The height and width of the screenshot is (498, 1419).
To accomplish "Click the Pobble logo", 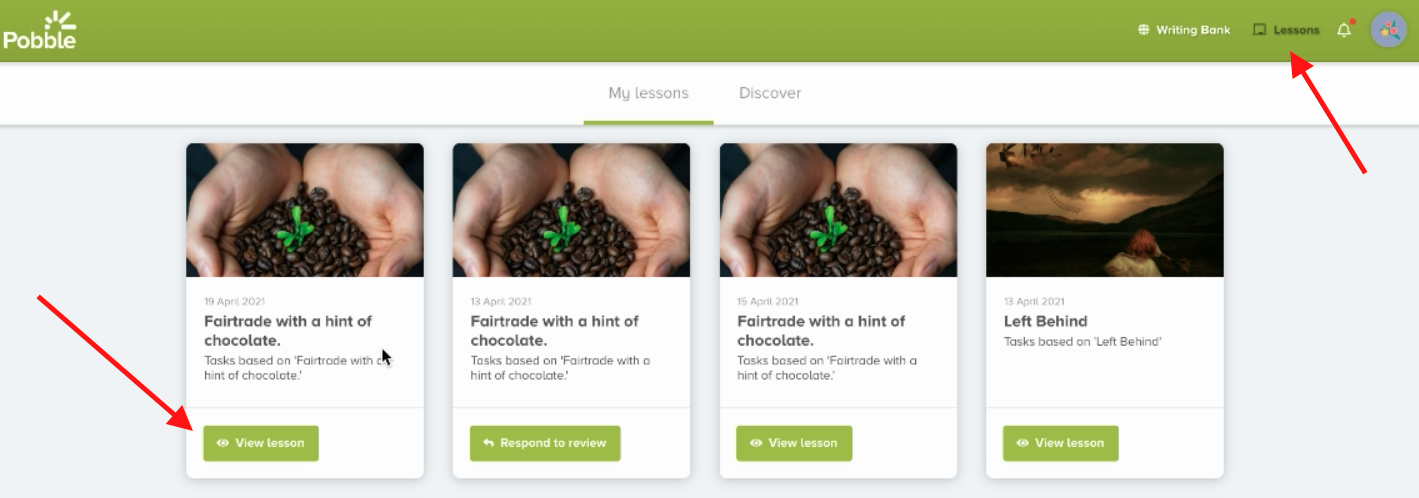I will [40, 28].
